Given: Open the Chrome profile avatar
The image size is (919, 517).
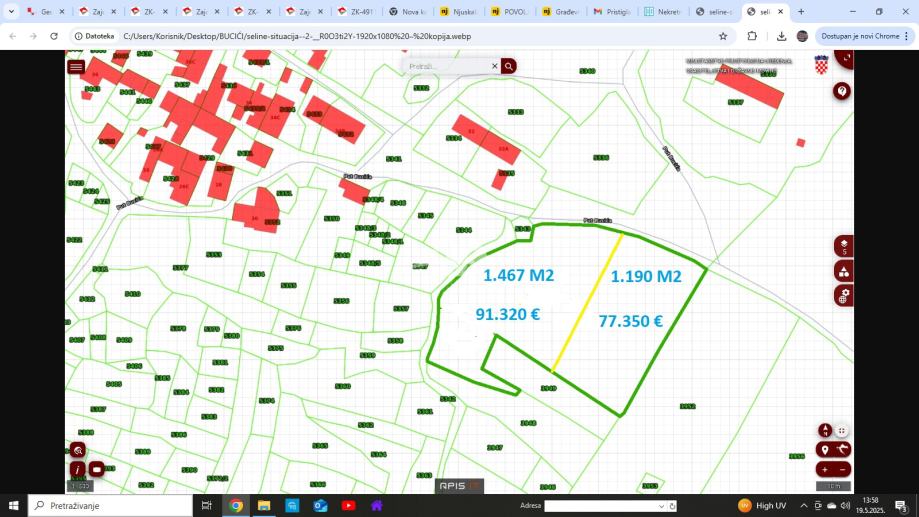Looking at the screenshot, I should (x=802, y=36).
